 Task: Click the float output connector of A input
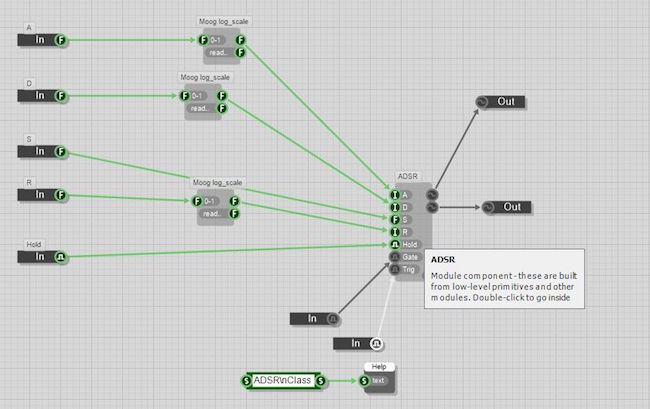[61, 40]
